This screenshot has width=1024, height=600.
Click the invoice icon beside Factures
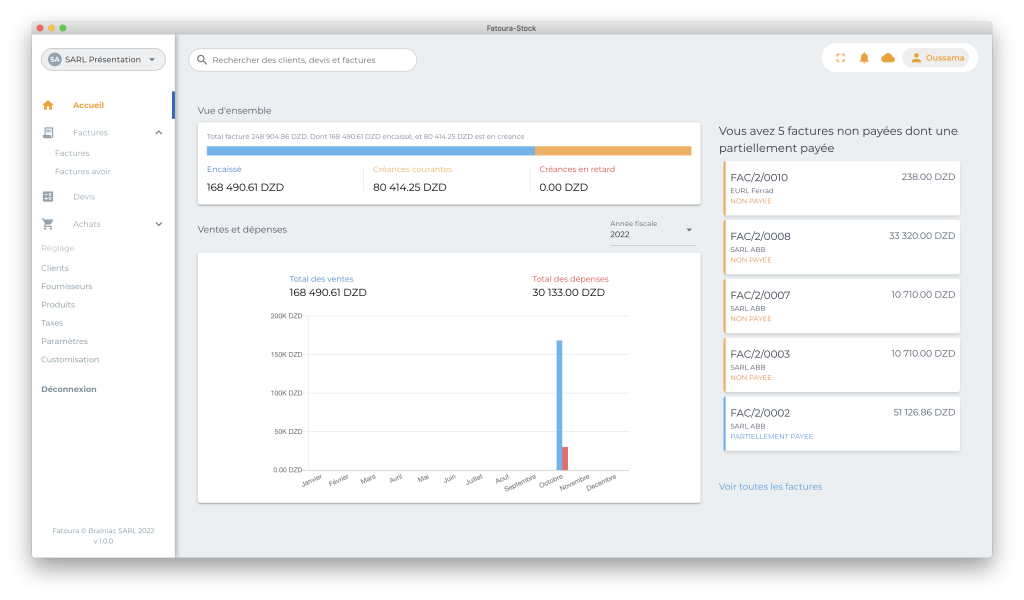[x=48, y=133]
